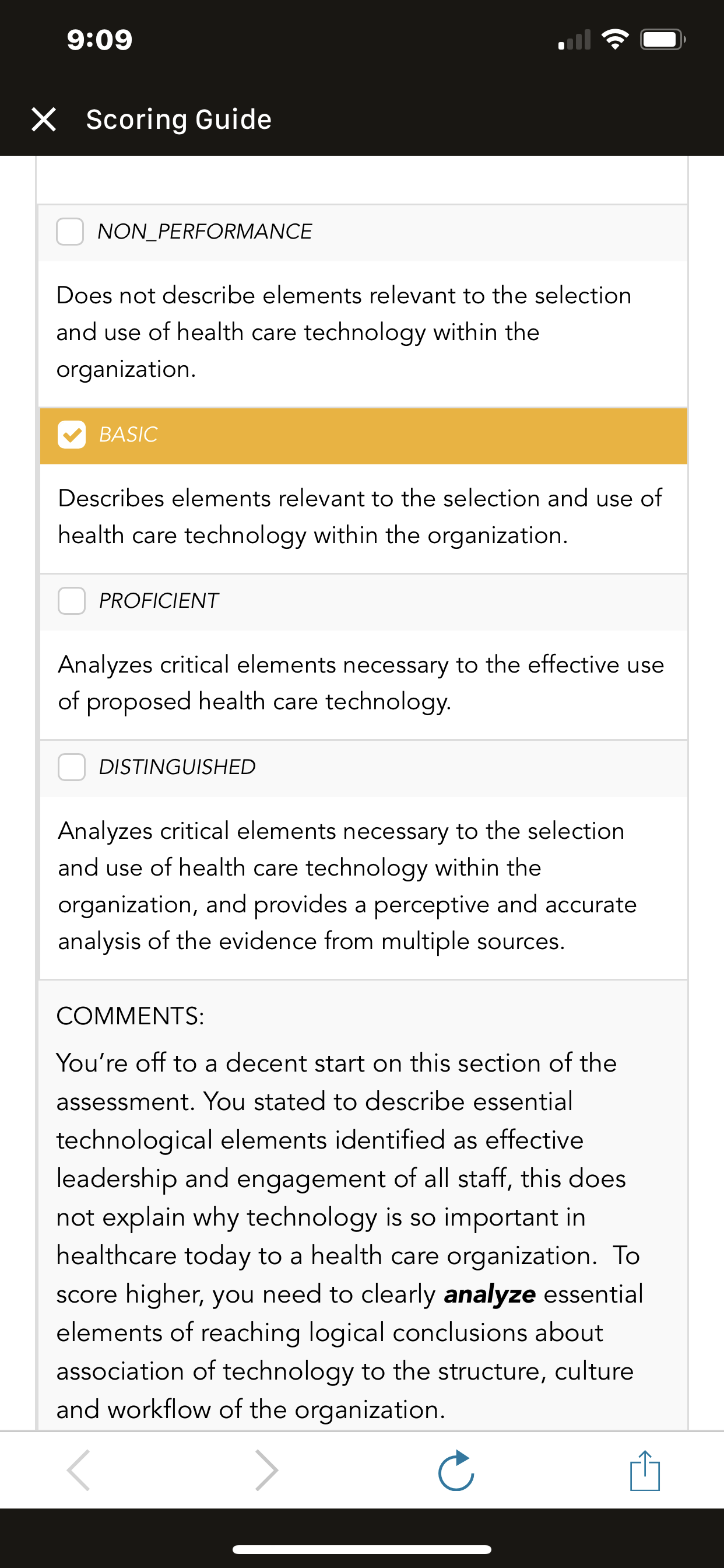The height and width of the screenshot is (1568, 724).
Task: Reload the page with refresh icon
Action: pos(456,1470)
